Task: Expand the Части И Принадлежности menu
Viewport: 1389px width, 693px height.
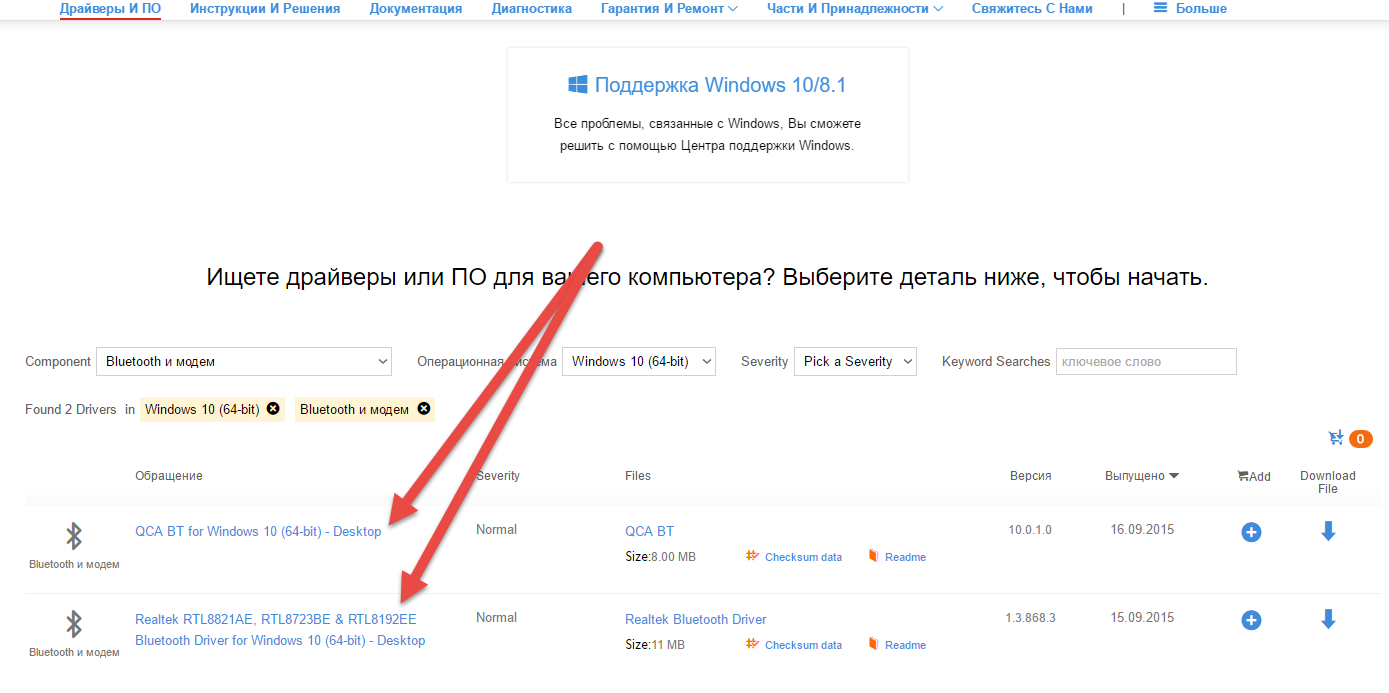Action: (855, 8)
